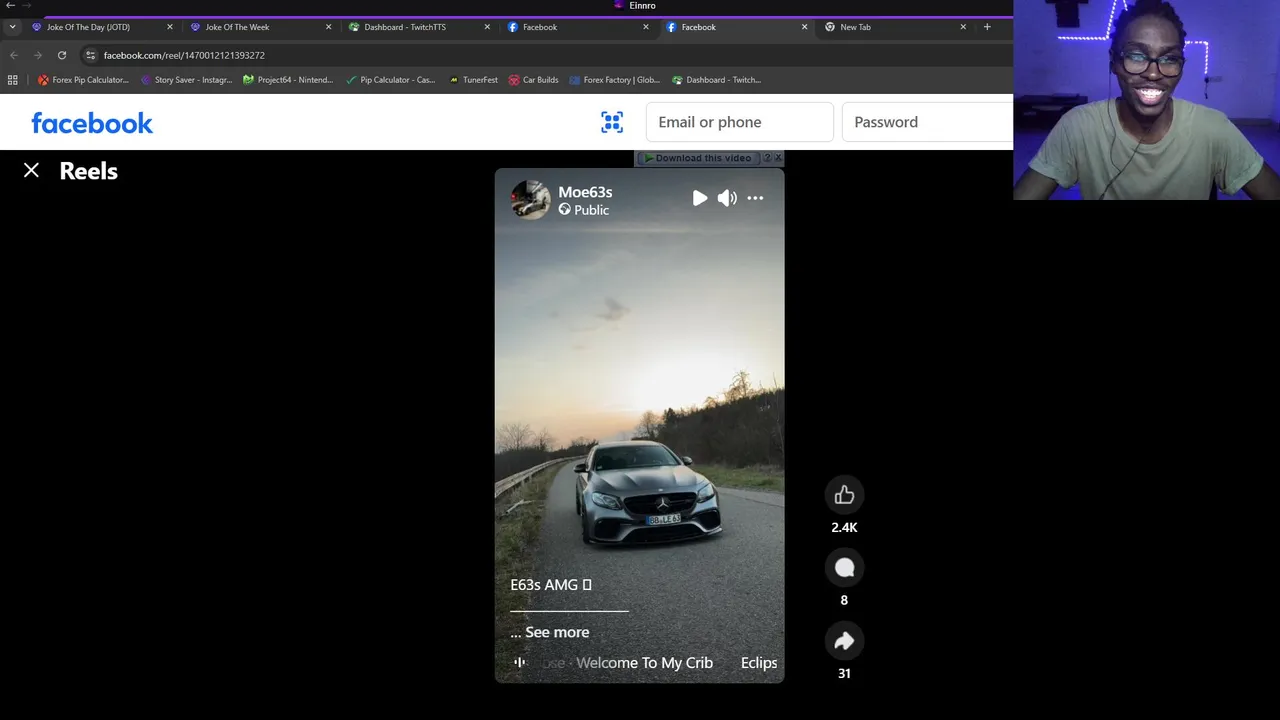1280x720 pixels.
Task: Open the Pip Calculator - Cas... bookmark
Action: pos(390,80)
